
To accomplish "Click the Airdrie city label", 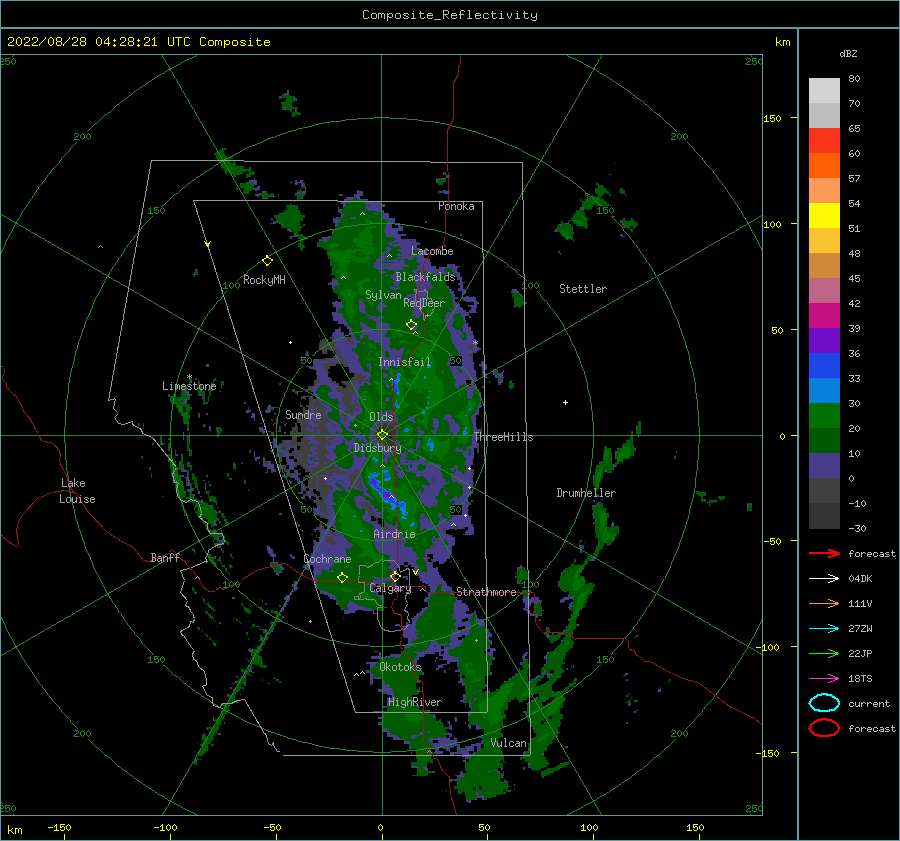I will coord(394,534).
